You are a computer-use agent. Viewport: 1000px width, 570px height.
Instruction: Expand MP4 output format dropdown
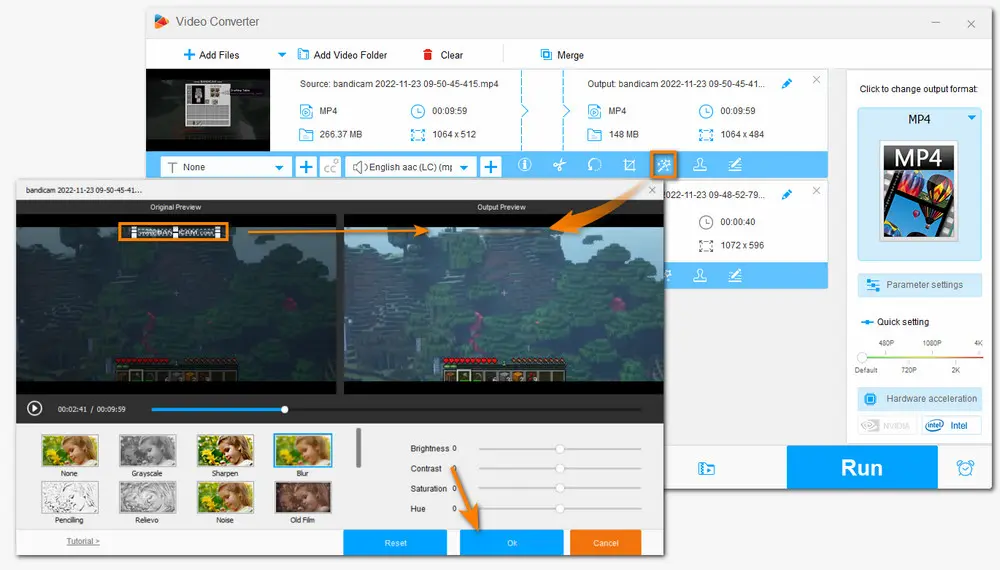(971, 118)
